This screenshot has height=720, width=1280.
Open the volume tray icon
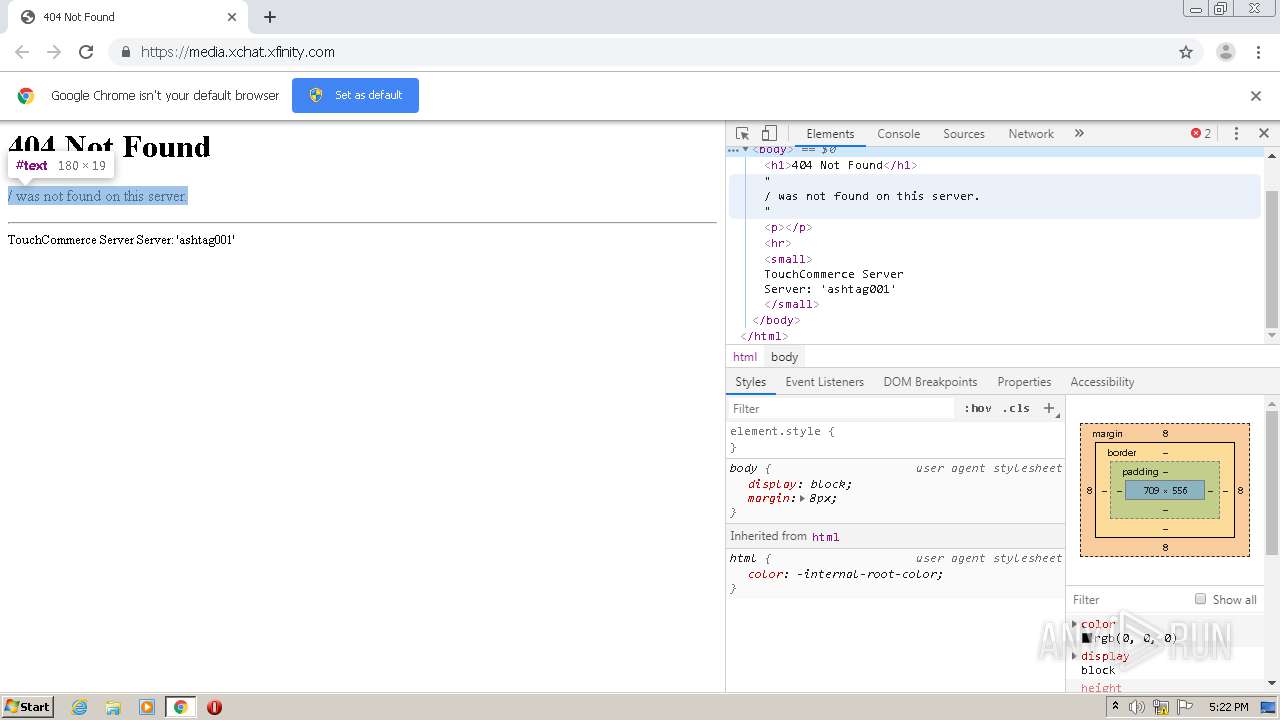pyautogui.click(x=1137, y=707)
